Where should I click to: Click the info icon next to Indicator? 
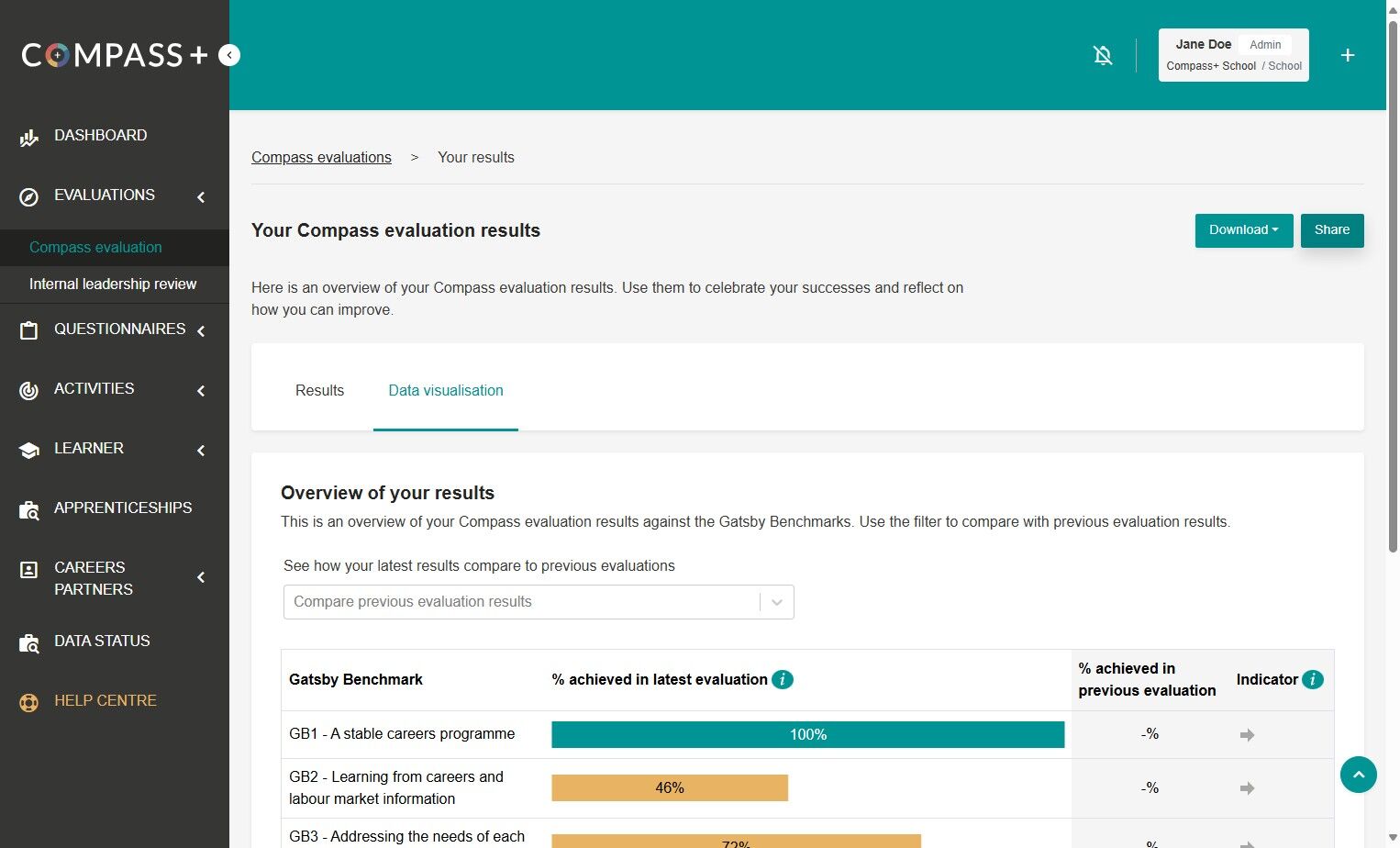coord(1313,679)
